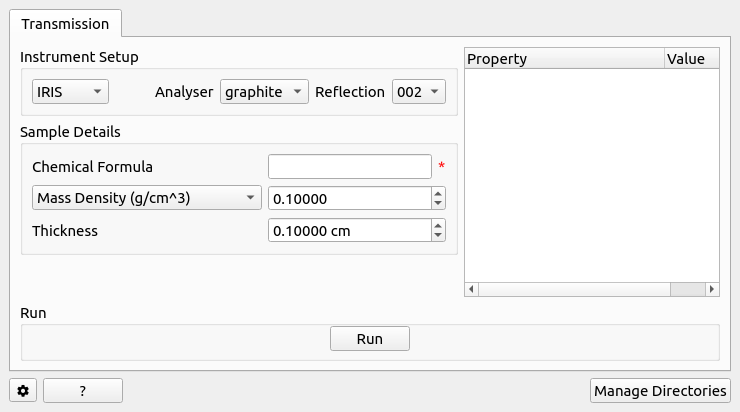Open the settings gear icon
This screenshot has width=740, height=412.
coord(23,391)
